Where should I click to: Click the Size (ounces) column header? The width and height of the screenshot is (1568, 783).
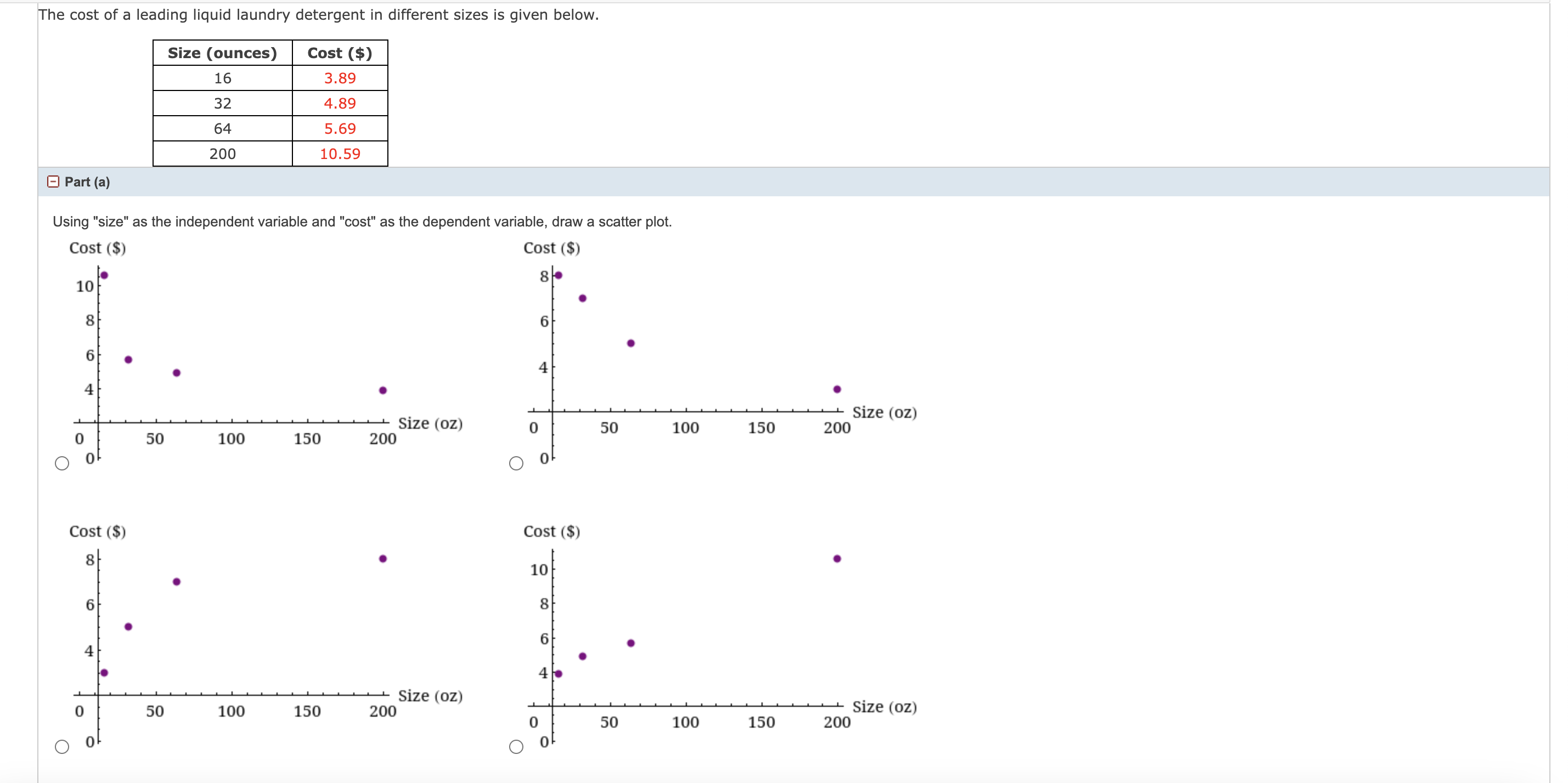coord(223,53)
